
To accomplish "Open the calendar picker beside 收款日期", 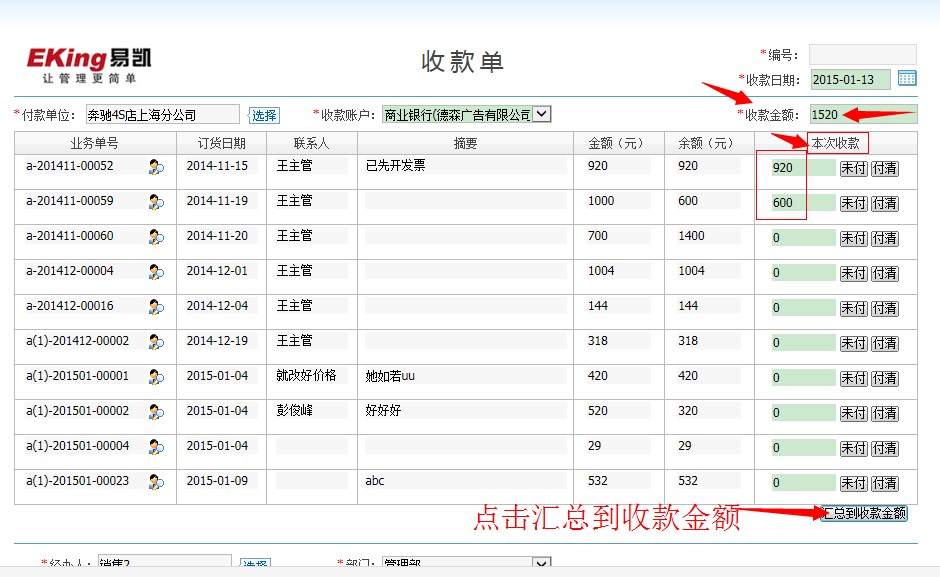I will 907,79.
